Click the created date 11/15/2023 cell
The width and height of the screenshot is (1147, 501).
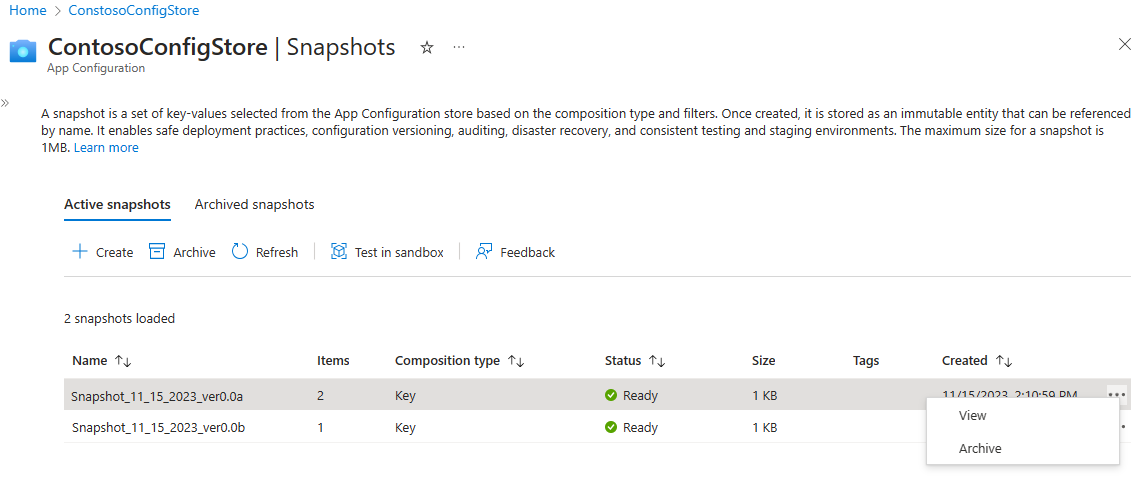(1009, 394)
